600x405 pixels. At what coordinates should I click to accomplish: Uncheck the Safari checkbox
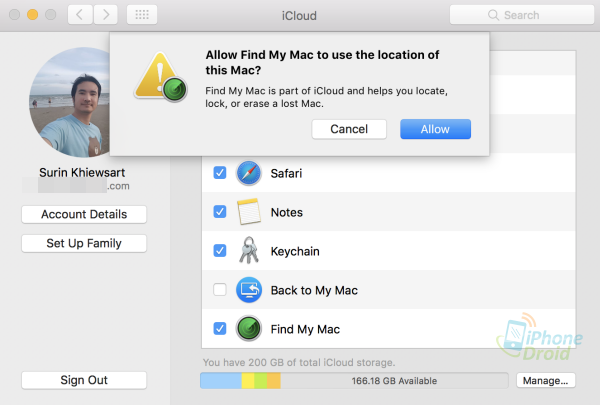[x=219, y=173]
